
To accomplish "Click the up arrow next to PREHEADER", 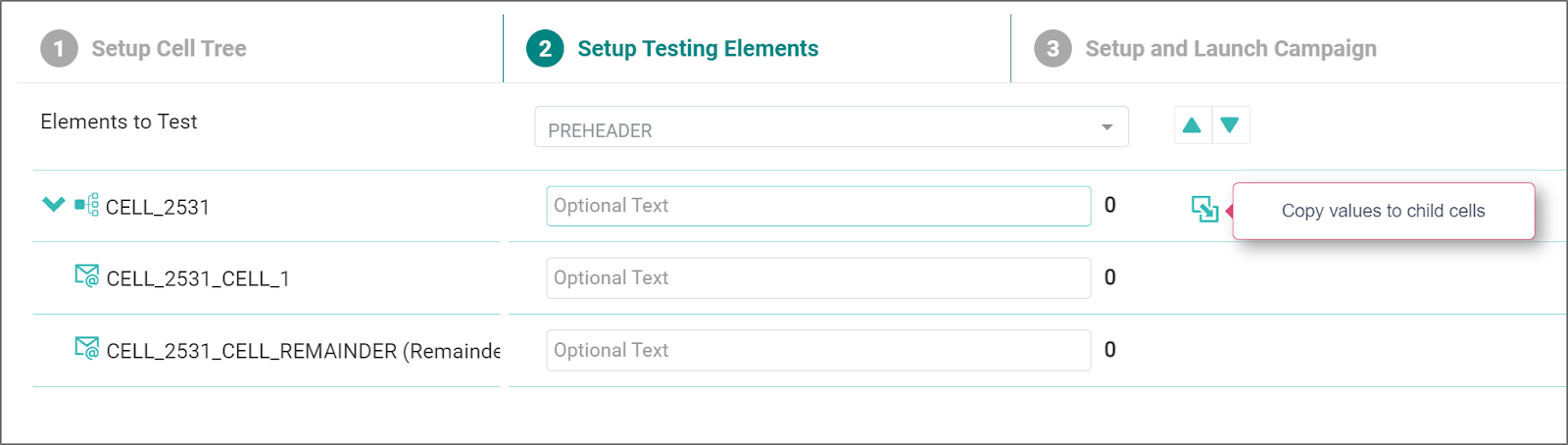I will coord(1192,125).
